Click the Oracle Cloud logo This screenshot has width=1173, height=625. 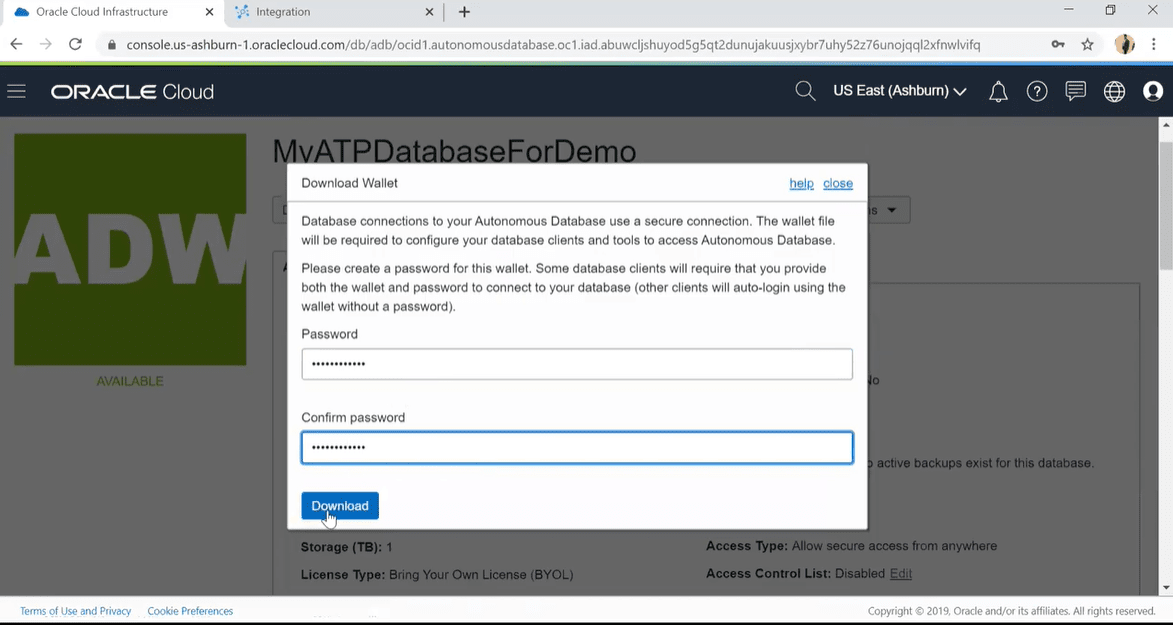click(x=132, y=92)
